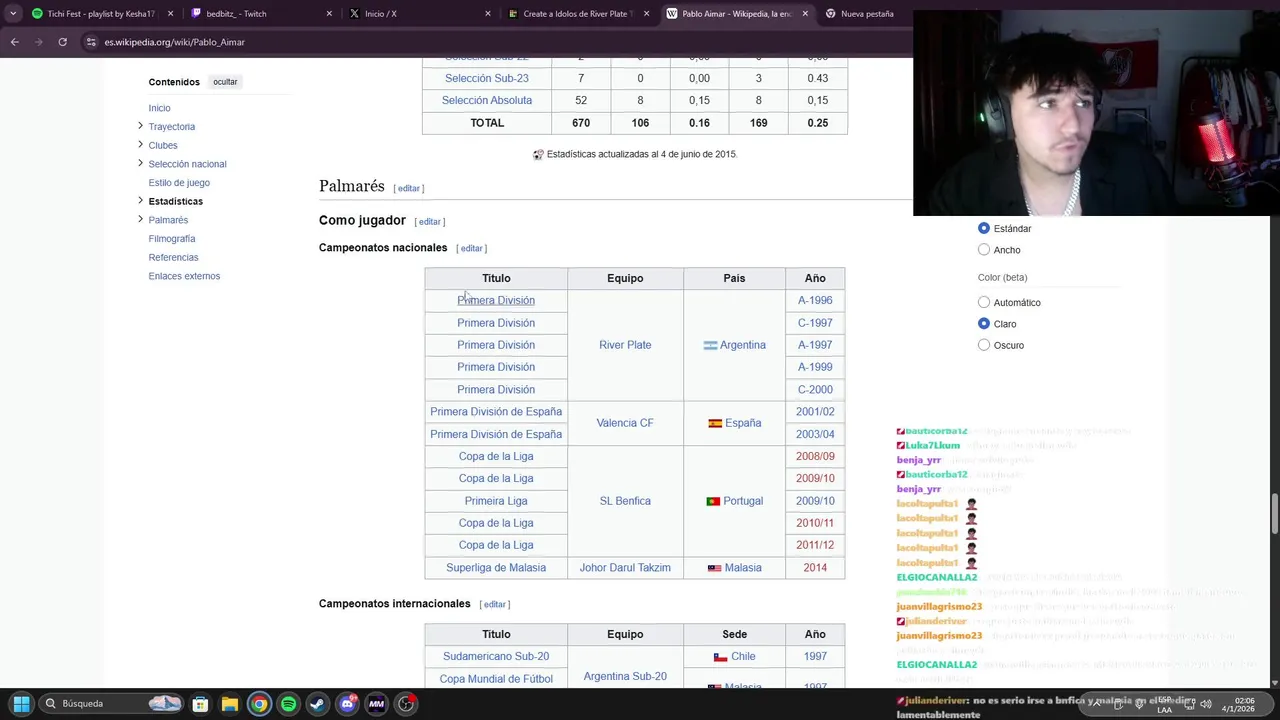
Task: Open Discord from the taskbar
Action: pos(347,703)
